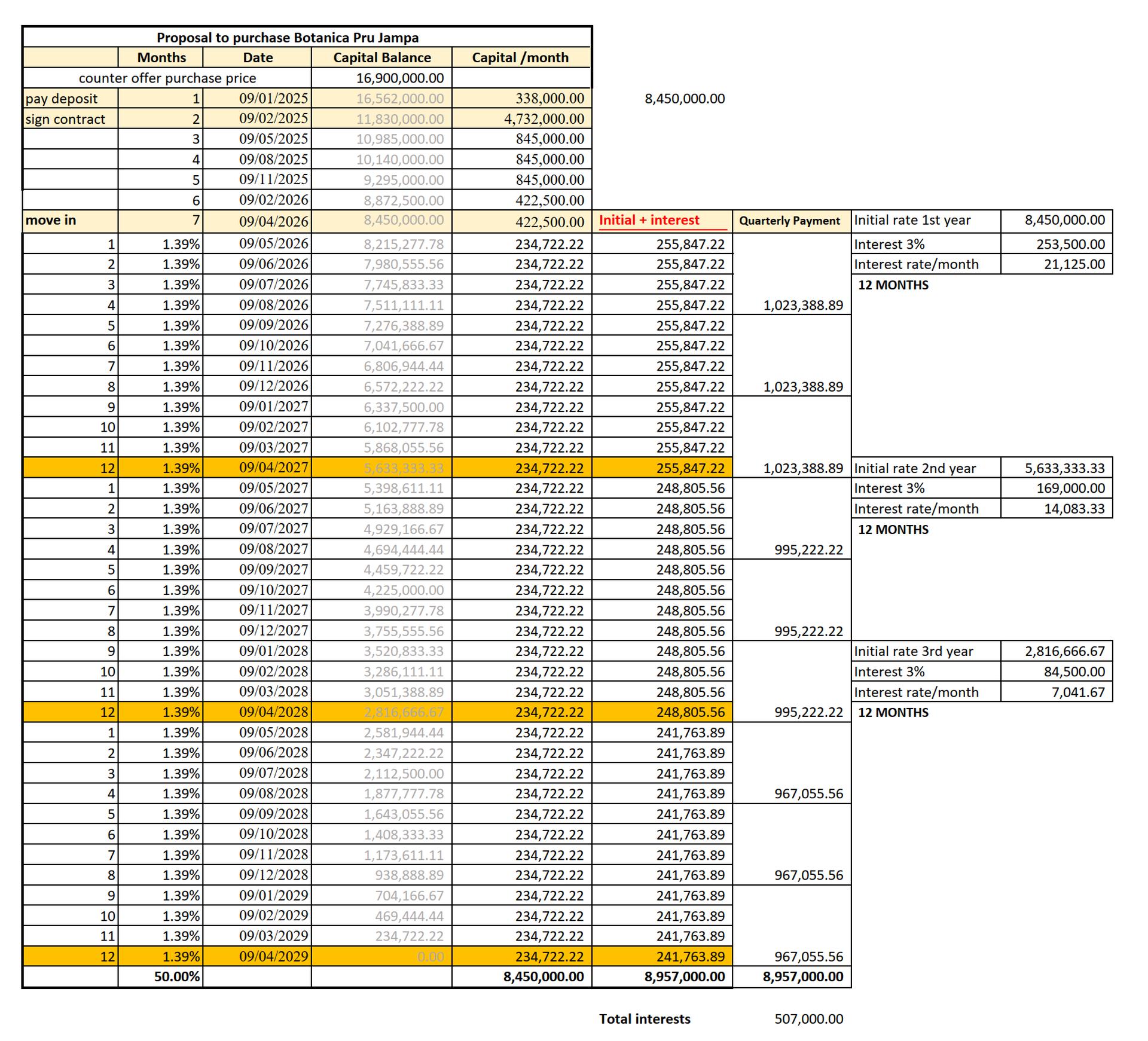Click the 4,732,000.00 capital per month cell
The width and height of the screenshot is (1148, 1041).
tap(543, 119)
